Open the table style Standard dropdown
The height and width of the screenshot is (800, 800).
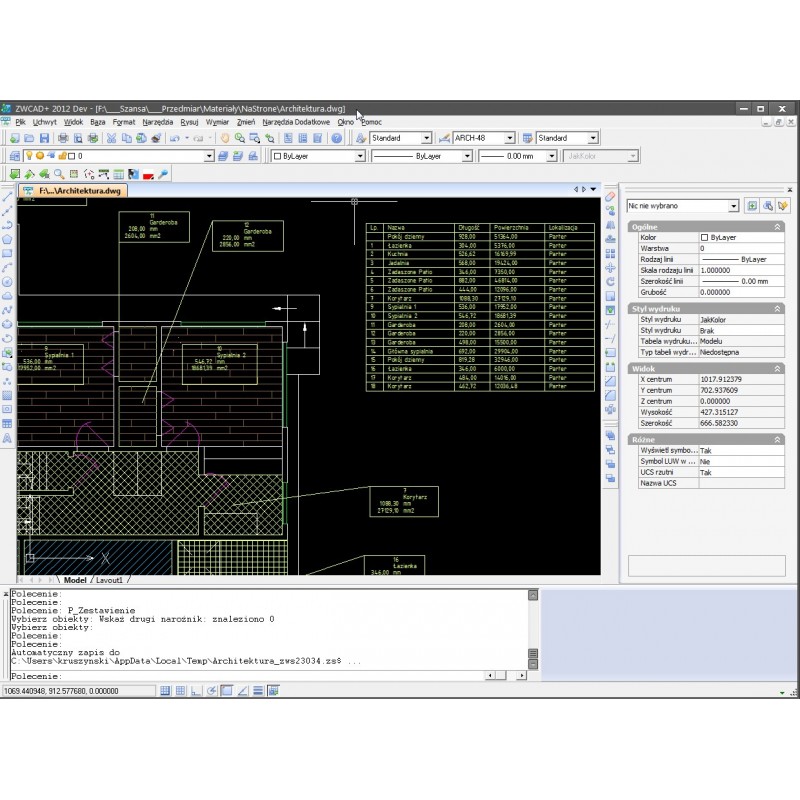(592, 138)
